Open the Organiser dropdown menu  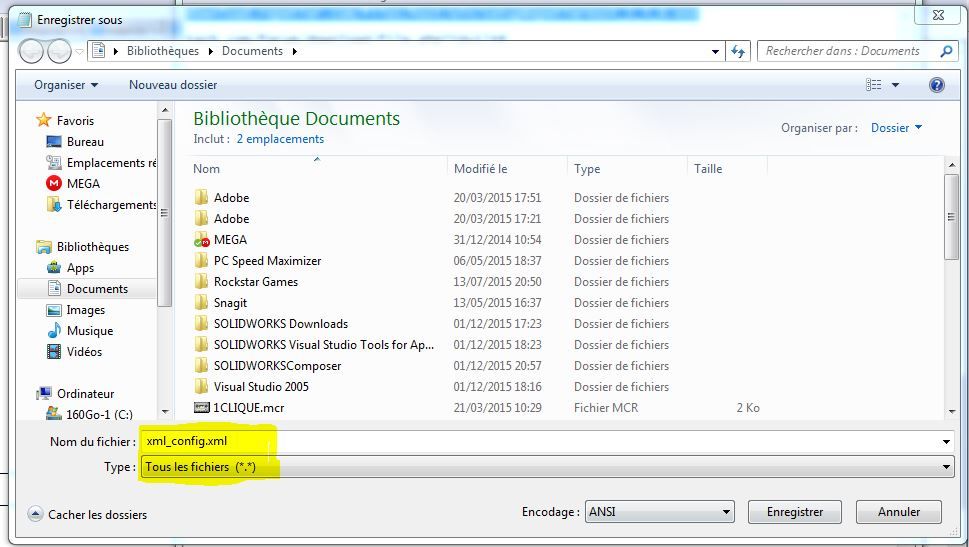pos(66,85)
